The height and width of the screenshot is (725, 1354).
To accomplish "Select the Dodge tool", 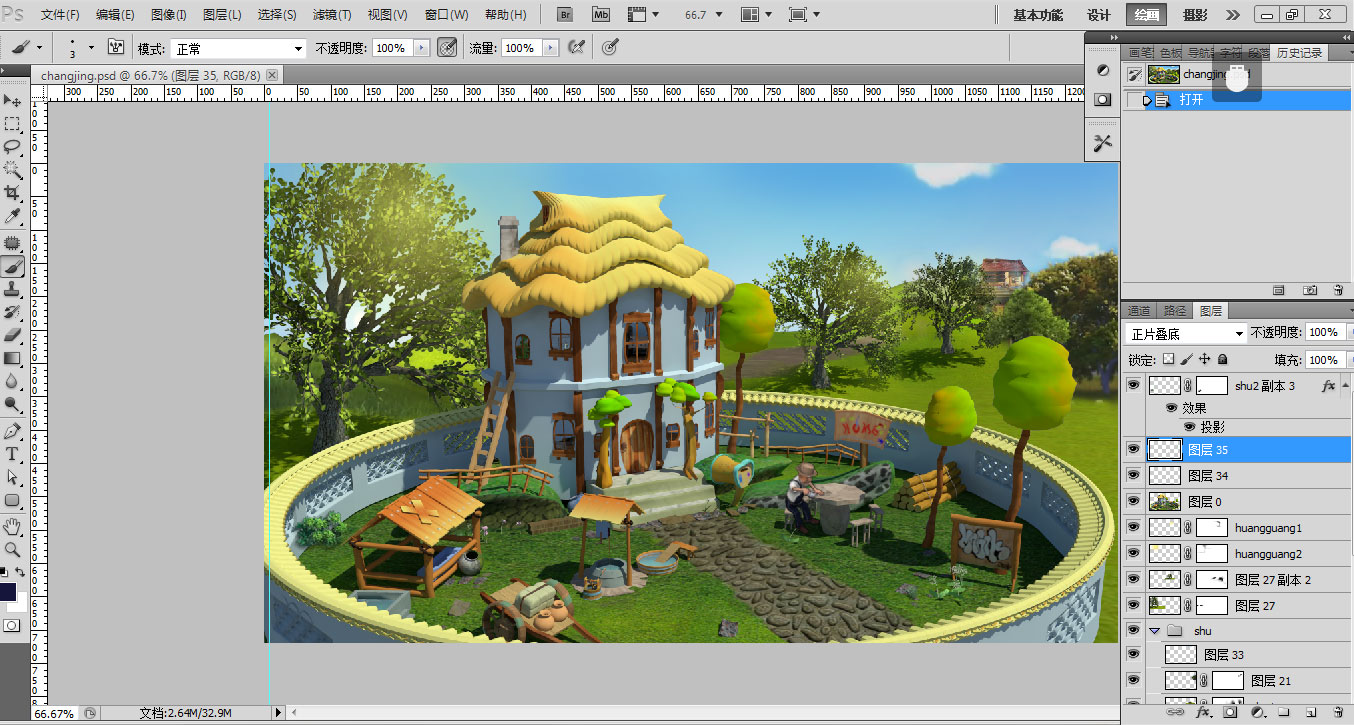I will [12, 404].
